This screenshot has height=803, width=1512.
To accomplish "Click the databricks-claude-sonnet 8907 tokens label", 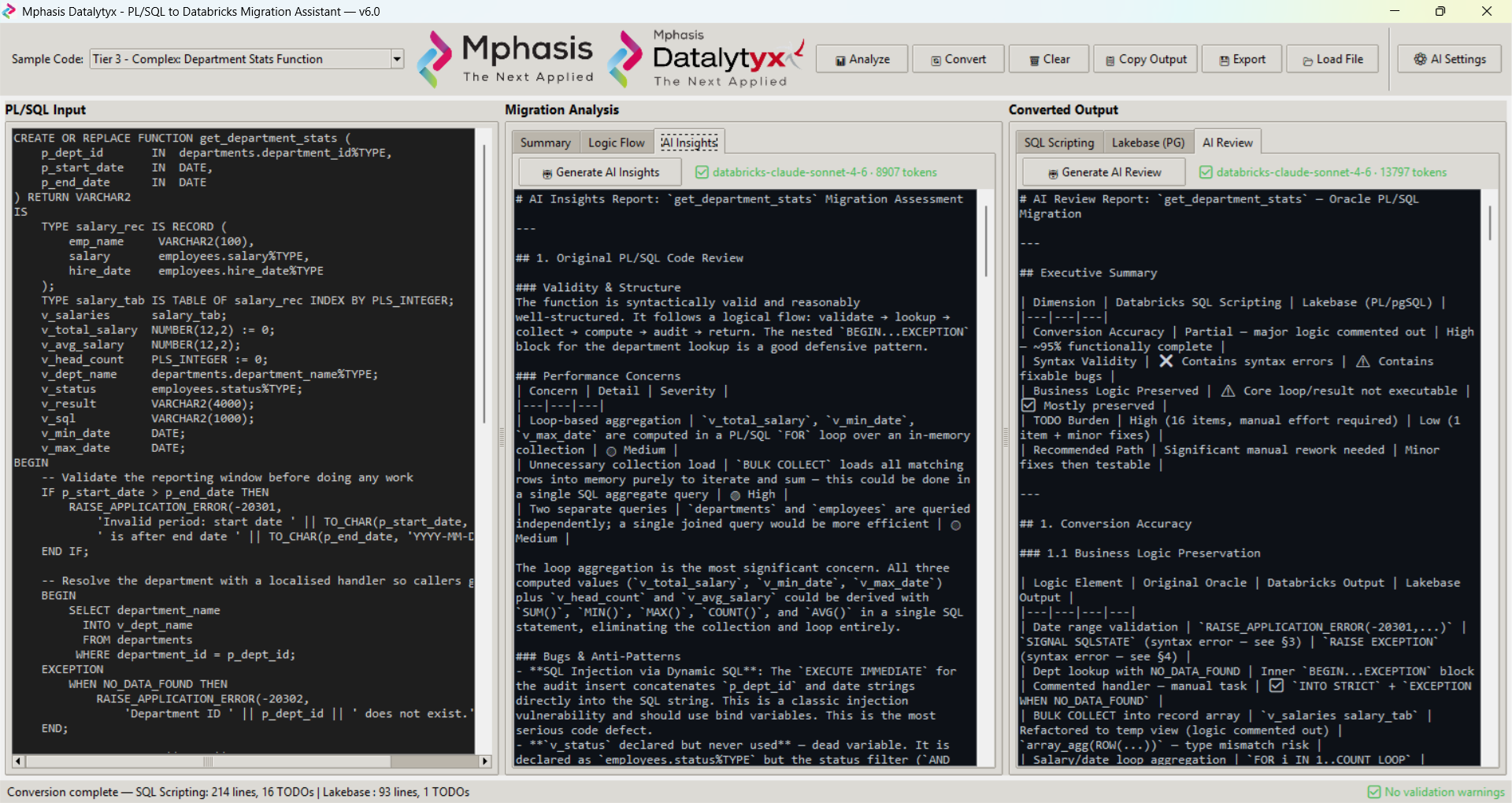I will pos(825,172).
